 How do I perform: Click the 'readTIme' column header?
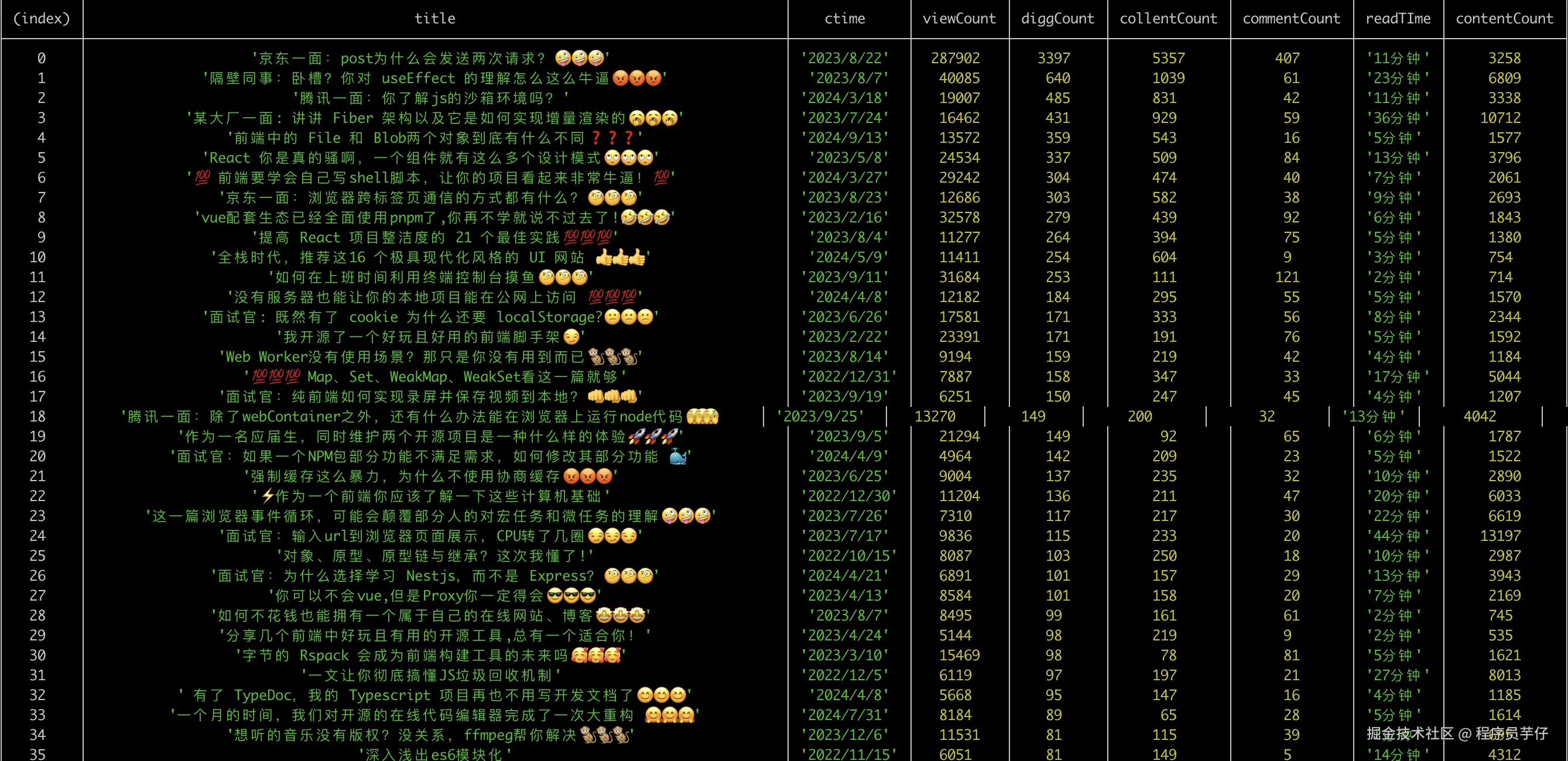click(x=1398, y=19)
